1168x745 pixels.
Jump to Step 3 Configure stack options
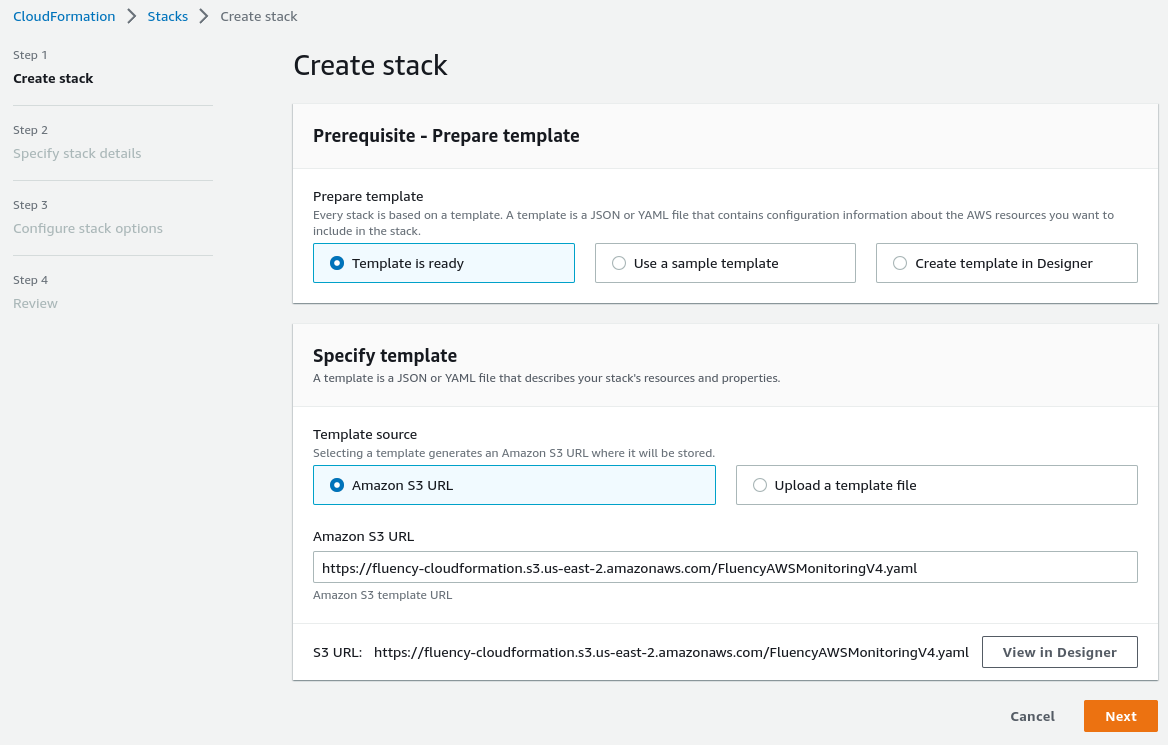88,229
